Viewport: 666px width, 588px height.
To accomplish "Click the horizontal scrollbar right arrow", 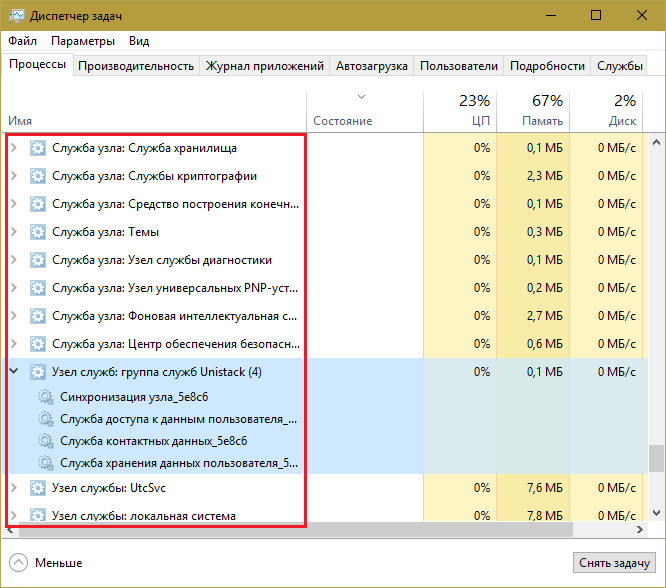I will (640, 529).
